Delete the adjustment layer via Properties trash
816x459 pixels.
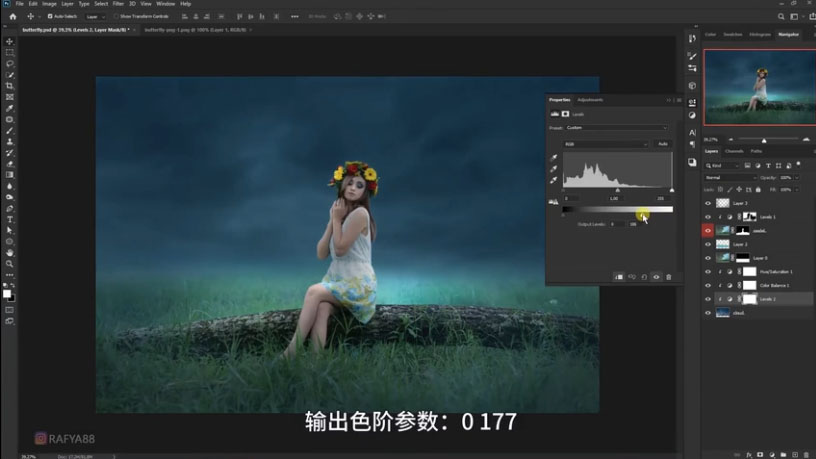coord(669,277)
